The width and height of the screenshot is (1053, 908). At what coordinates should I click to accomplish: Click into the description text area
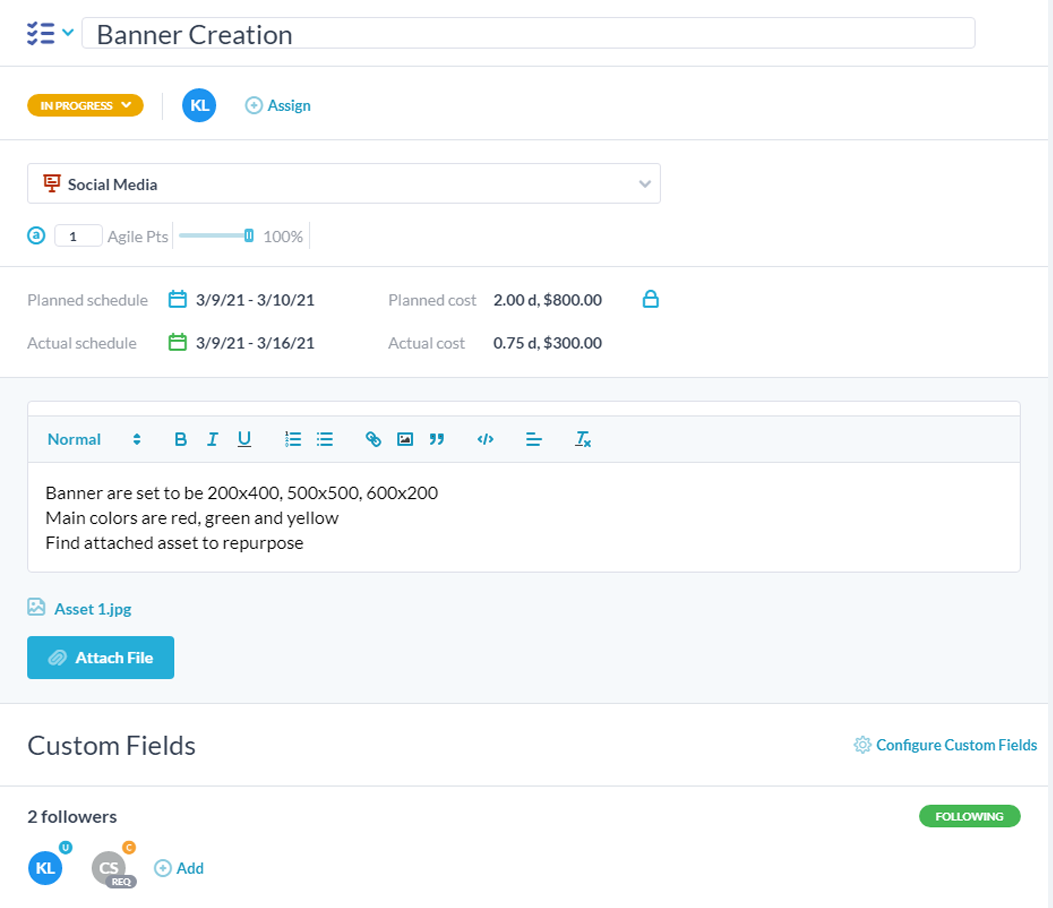pyautogui.click(x=524, y=517)
